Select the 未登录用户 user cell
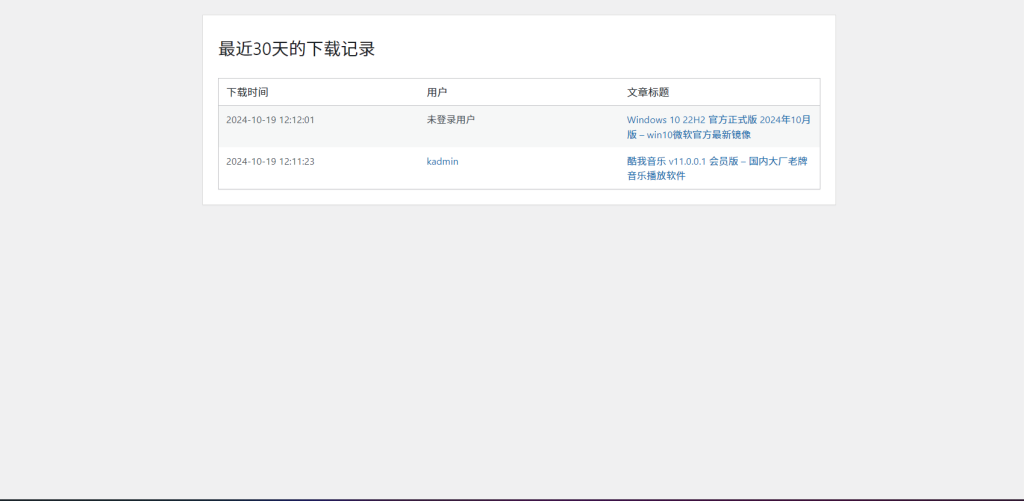1024x501 pixels. pos(451,120)
